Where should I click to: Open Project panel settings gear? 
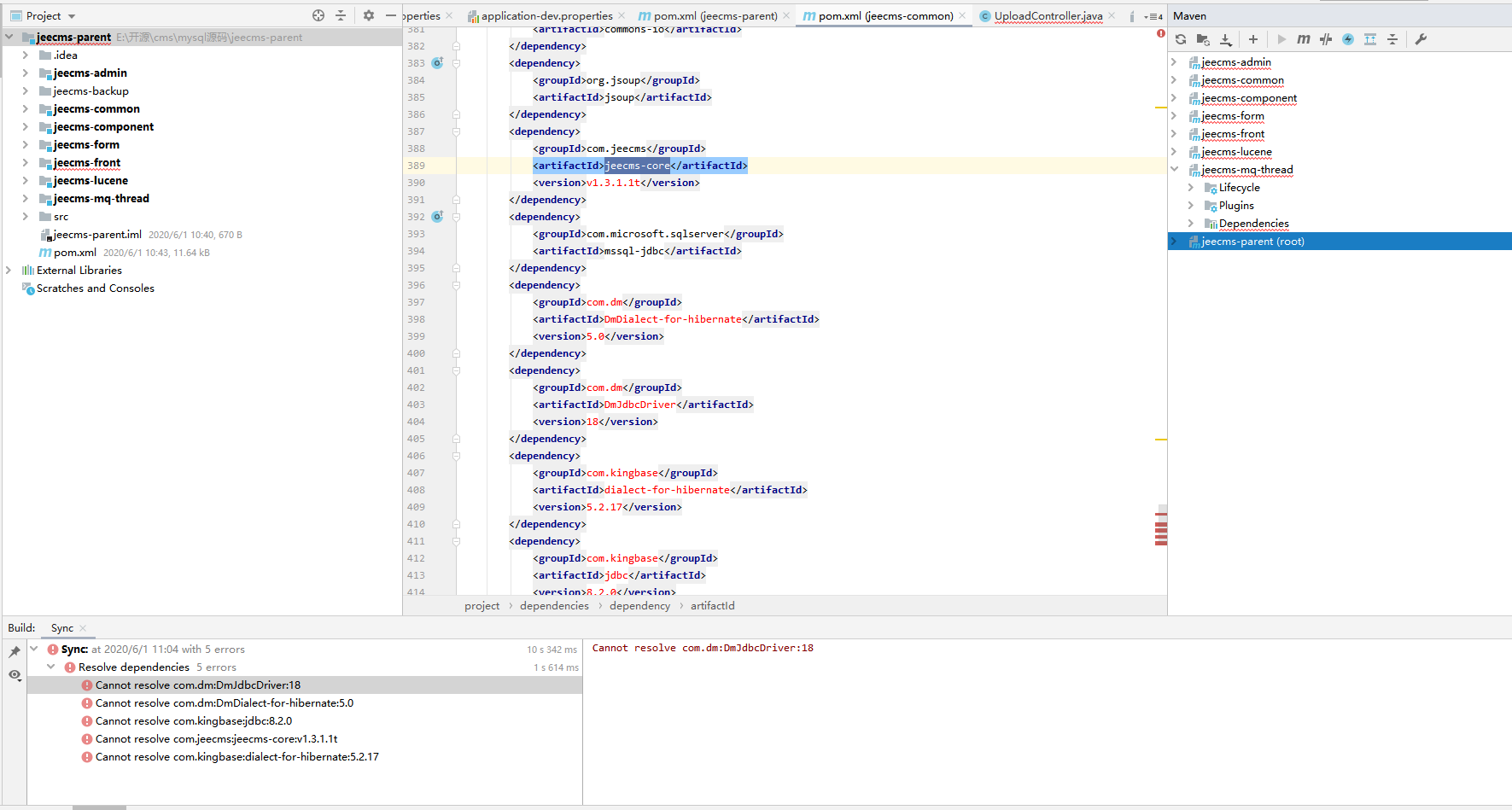point(369,15)
